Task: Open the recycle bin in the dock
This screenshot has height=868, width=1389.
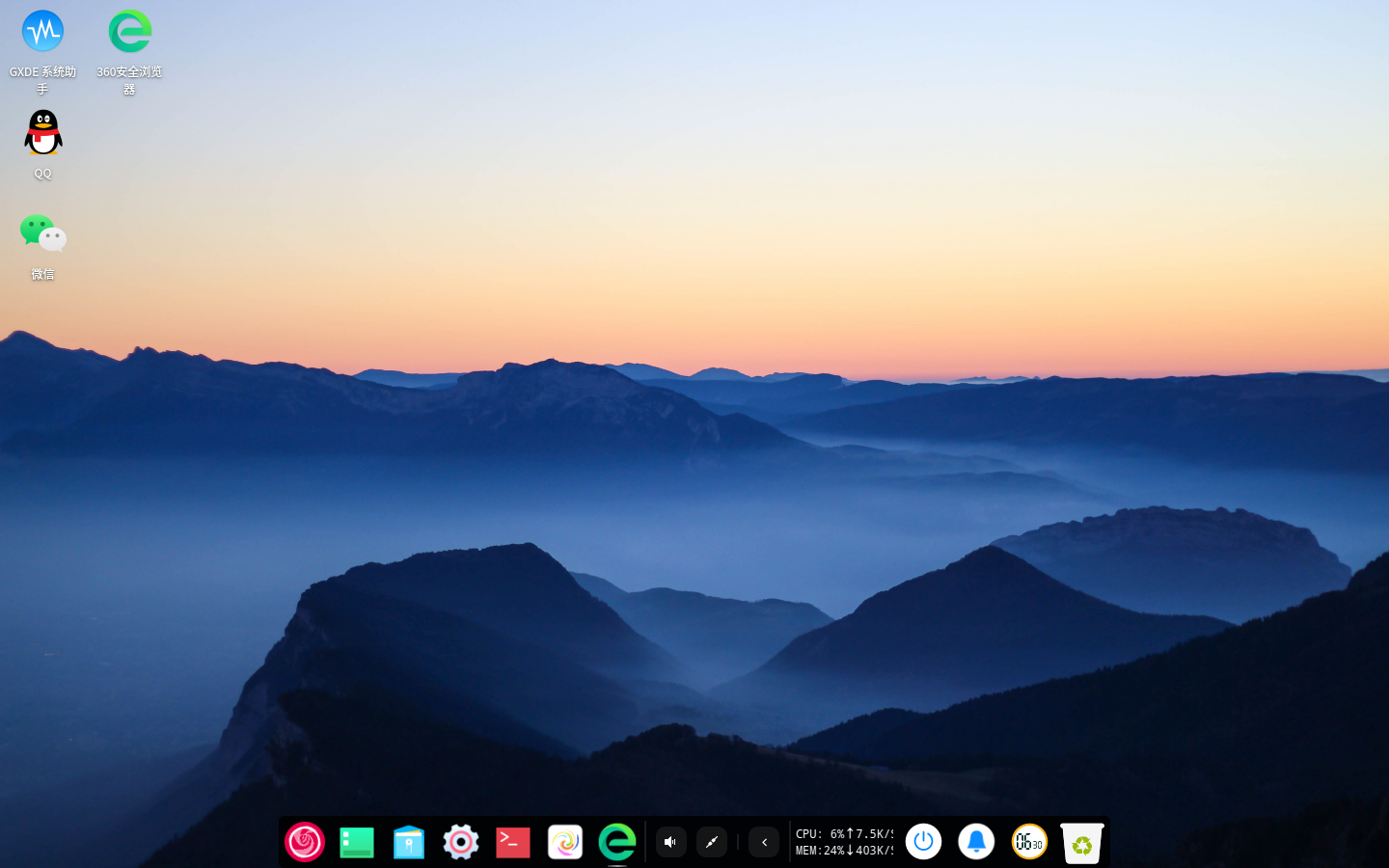Action: pyautogui.click(x=1081, y=843)
